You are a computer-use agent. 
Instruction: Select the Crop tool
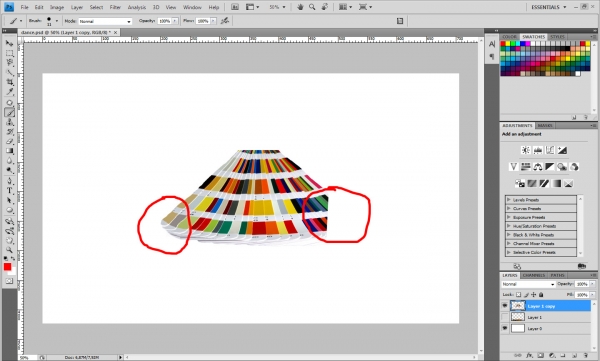coord(9,82)
